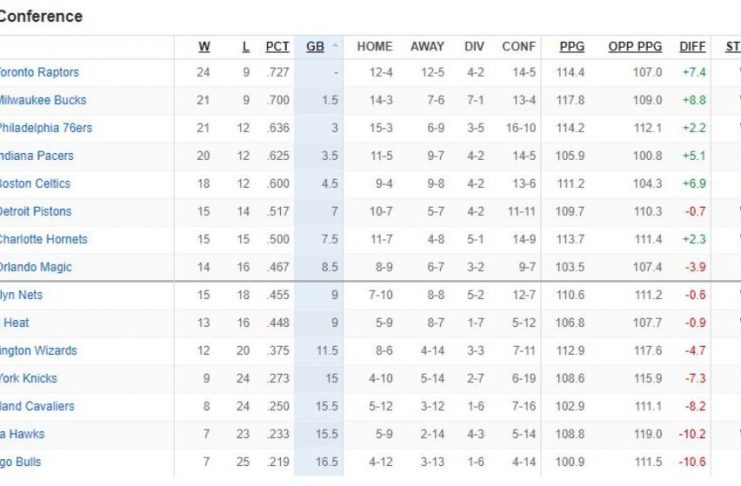The image size is (741, 486).
Task: Sort teams by the DIFF column
Action: (x=692, y=46)
